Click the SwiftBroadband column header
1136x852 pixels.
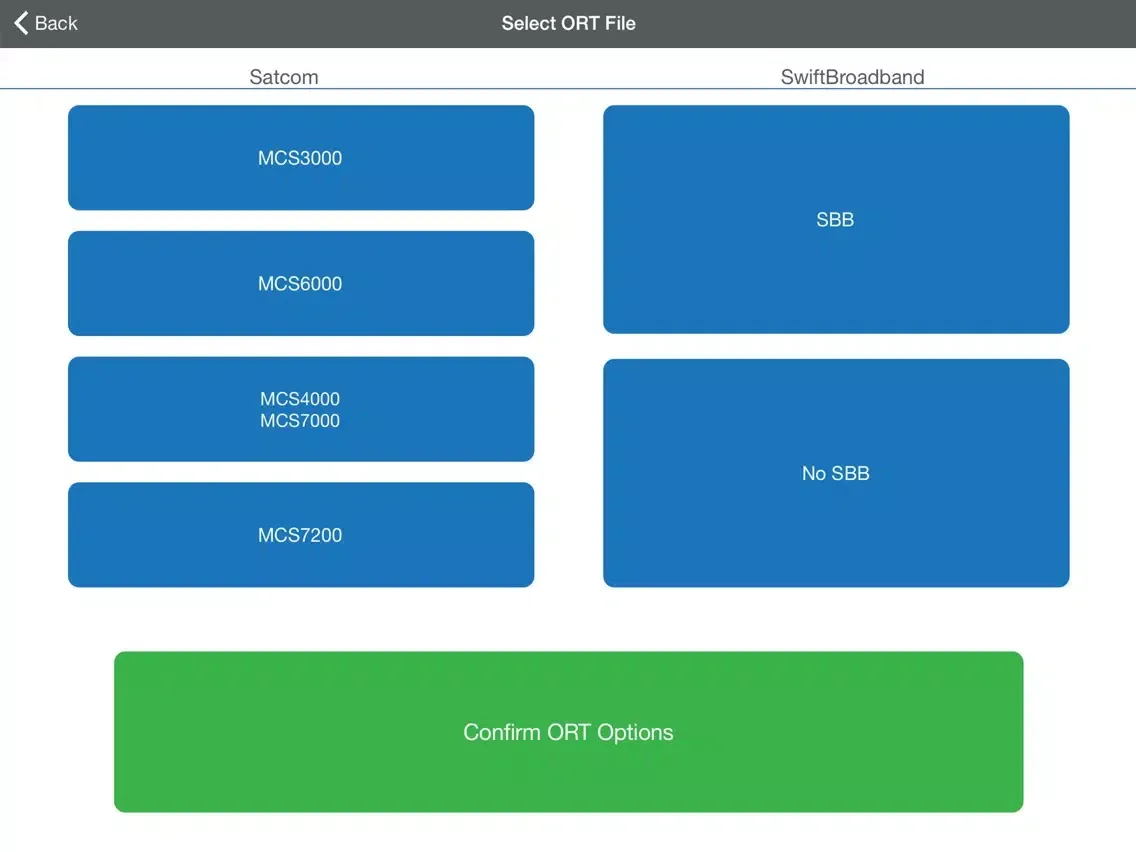(x=852, y=77)
